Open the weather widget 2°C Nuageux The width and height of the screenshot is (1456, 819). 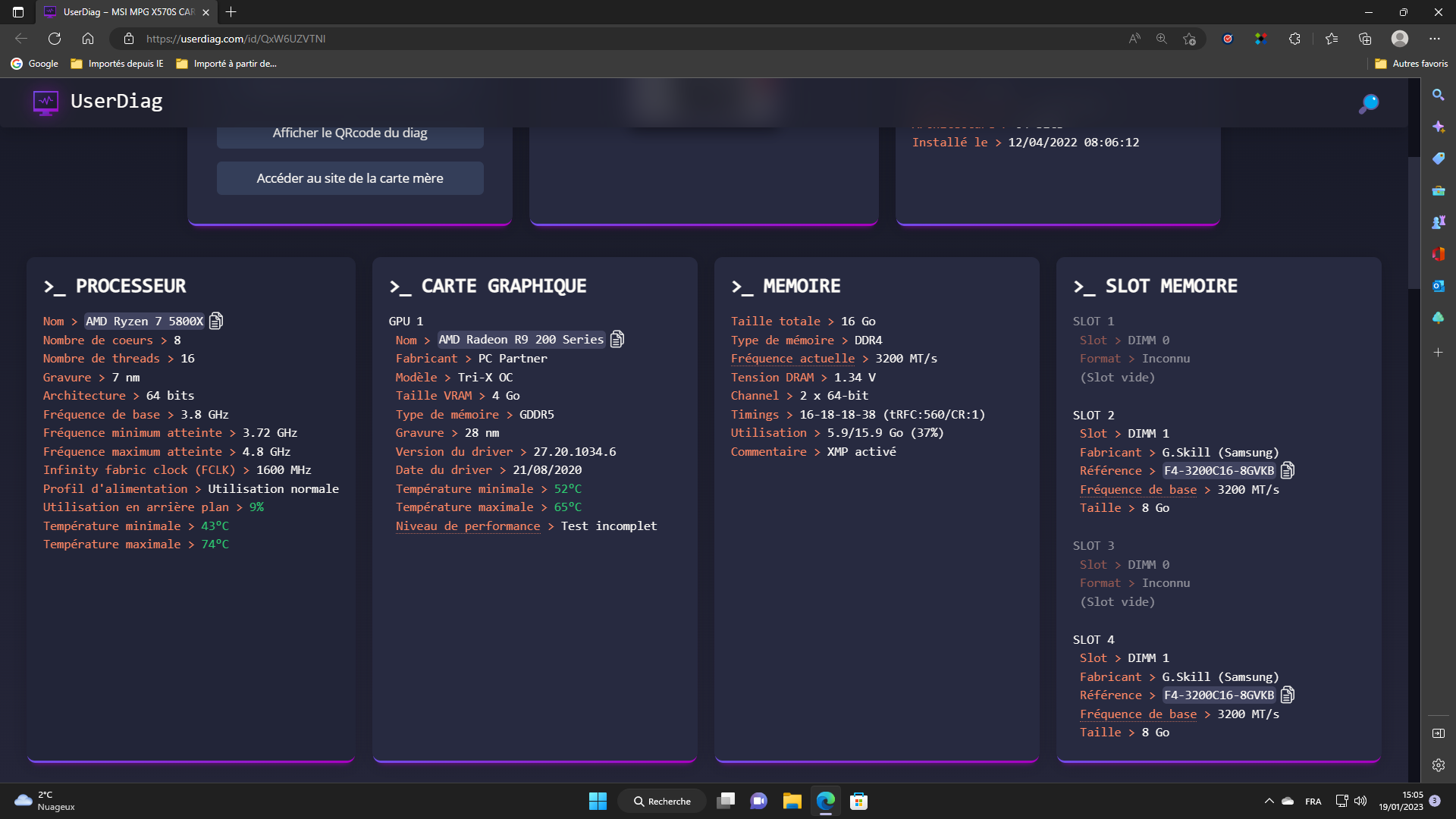click(x=45, y=801)
